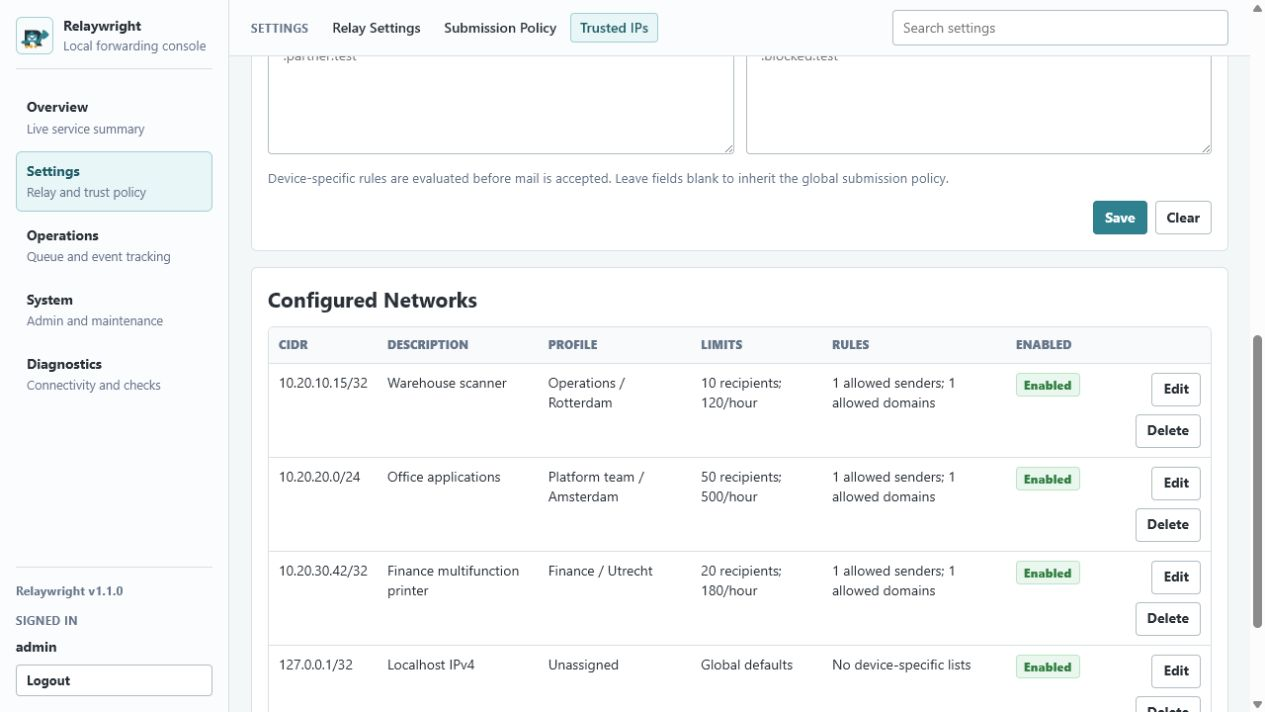The width and height of the screenshot is (1265, 712).
Task: Click the PROFILE column header
Action: point(572,345)
